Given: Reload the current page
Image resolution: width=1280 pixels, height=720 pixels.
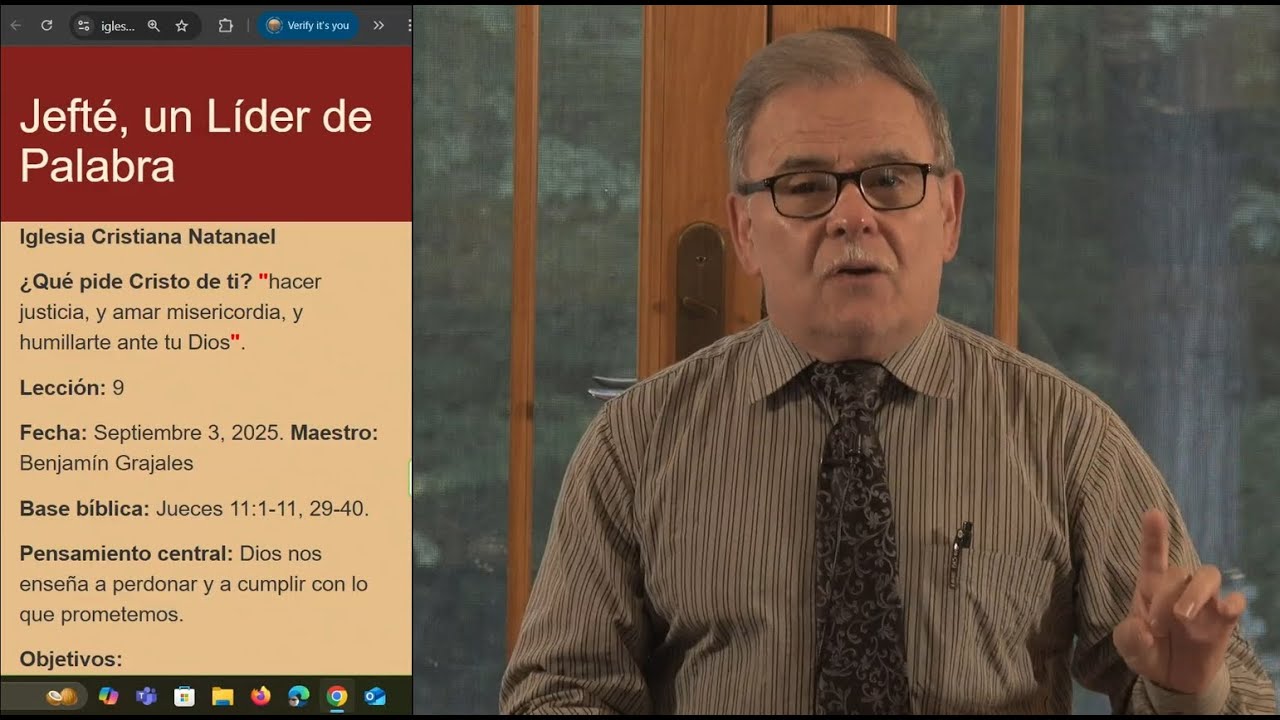Looking at the screenshot, I should [x=46, y=26].
